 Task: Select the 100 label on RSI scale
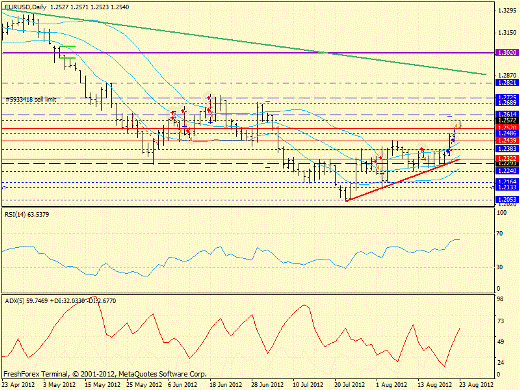click(502, 213)
